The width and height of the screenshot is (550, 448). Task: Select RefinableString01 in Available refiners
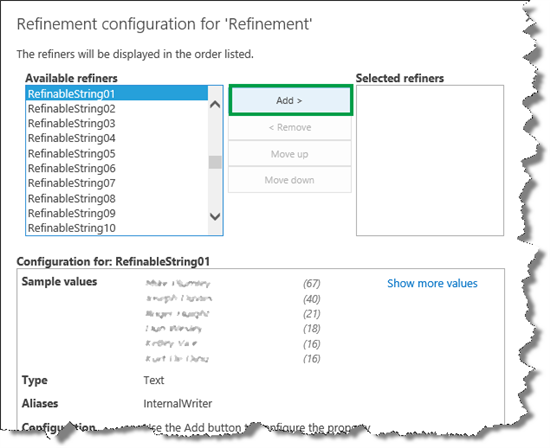(x=117, y=94)
